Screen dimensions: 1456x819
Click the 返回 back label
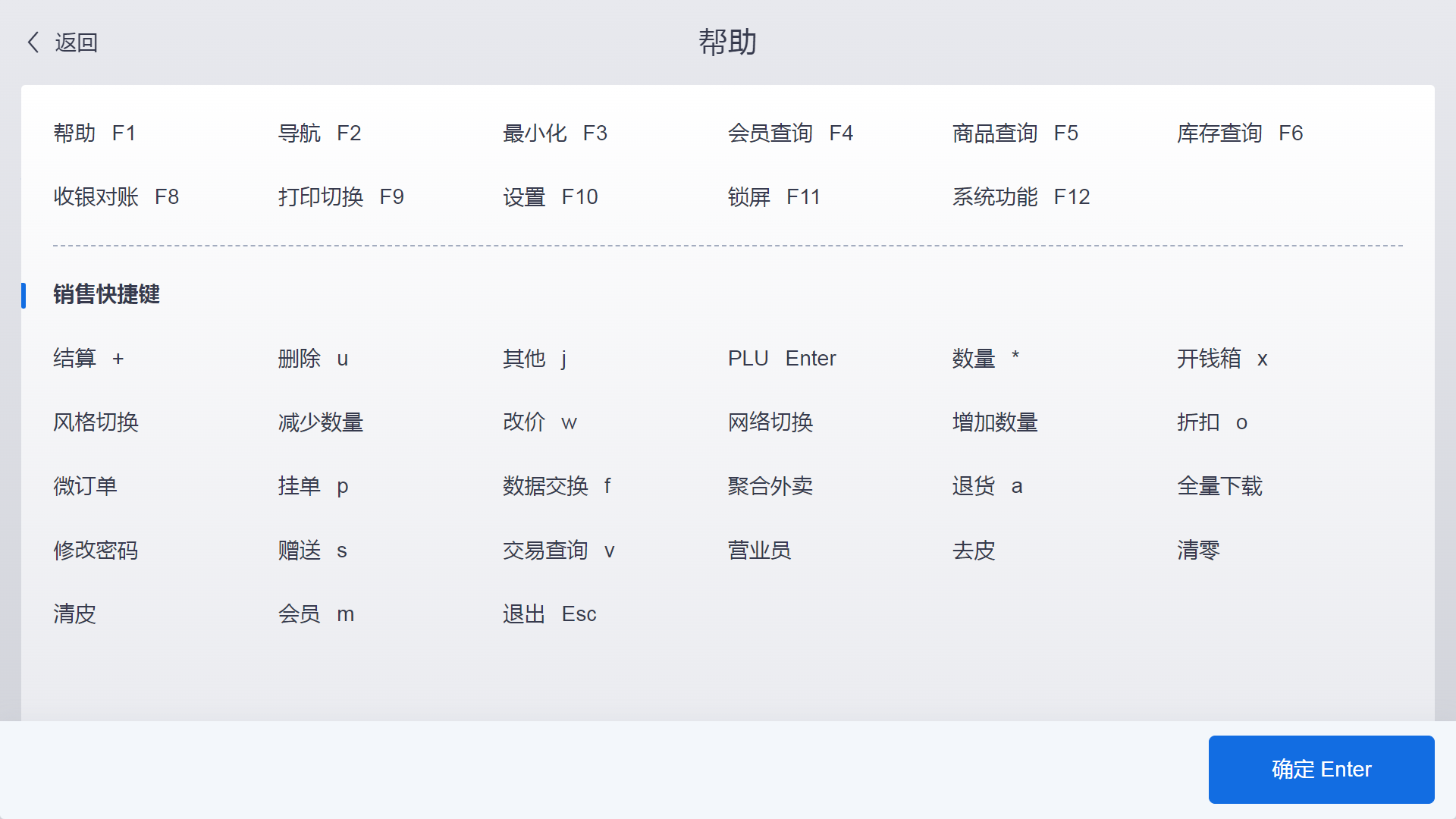tap(76, 42)
